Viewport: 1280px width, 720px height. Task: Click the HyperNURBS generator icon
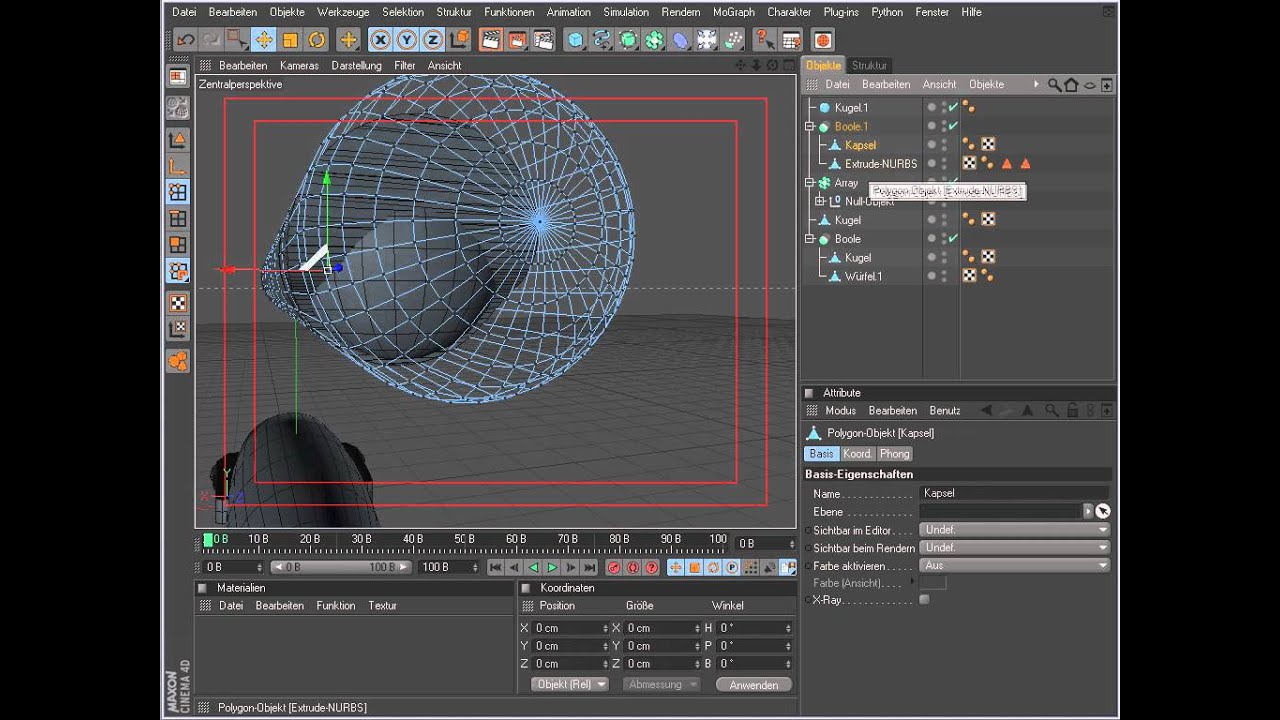(x=628, y=40)
